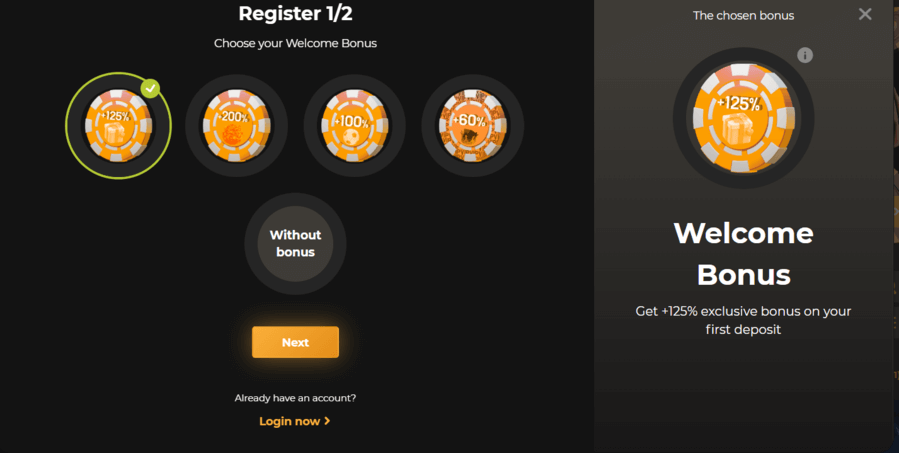The width and height of the screenshot is (899, 453).
Task: Continue registration with the Next button
Action: 295,342
